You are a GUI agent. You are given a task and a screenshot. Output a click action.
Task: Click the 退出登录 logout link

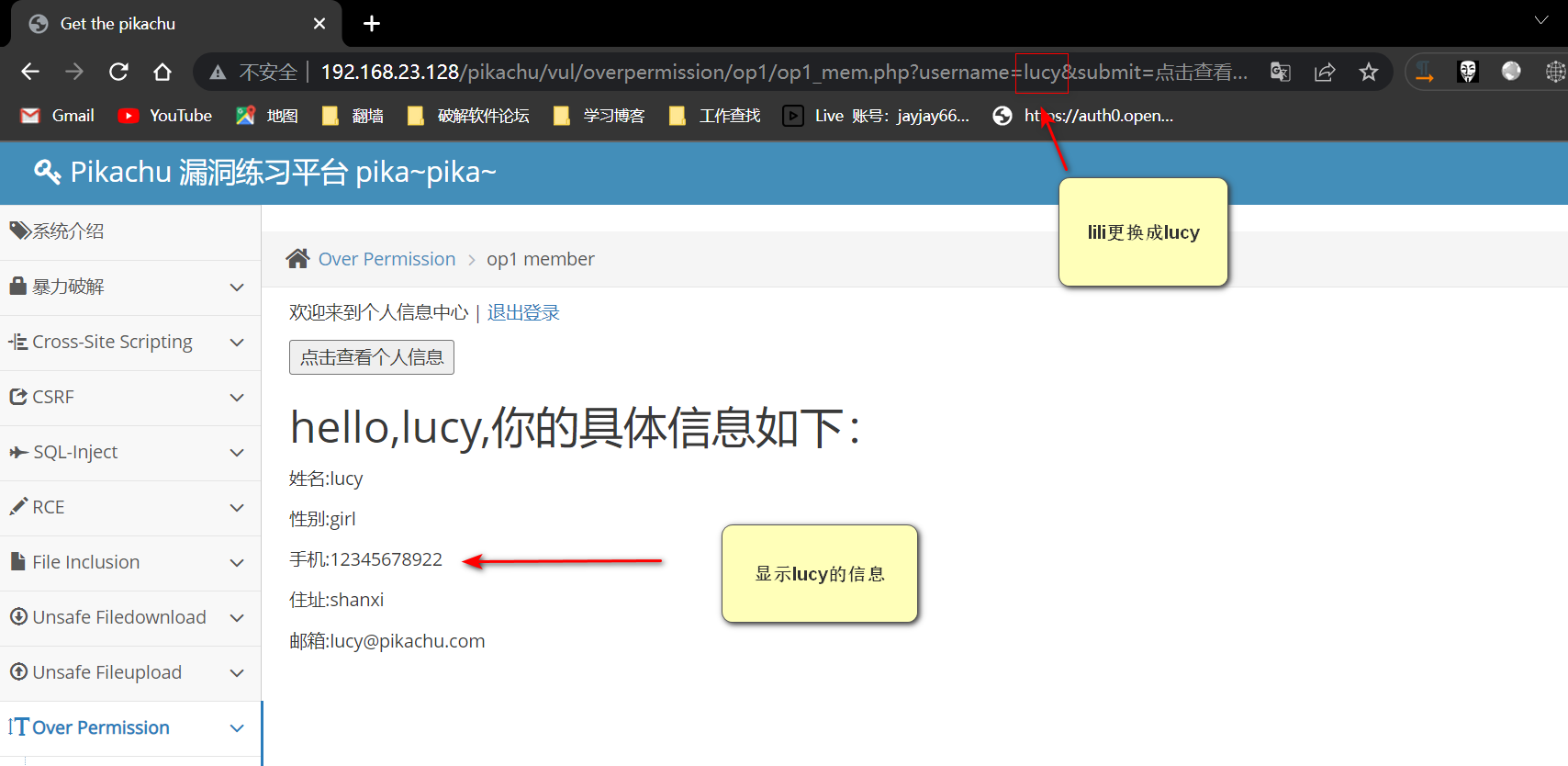(x=523, y=312)
